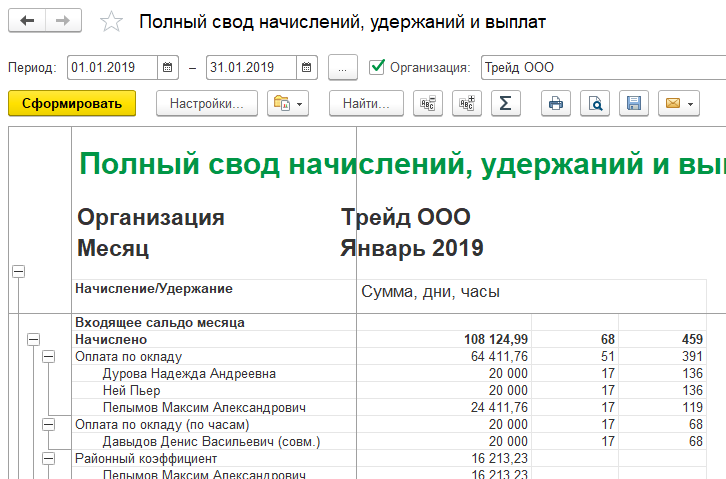Open period selection with ellipsis button
Screen dimensions: 726x479
click(343, 68)
